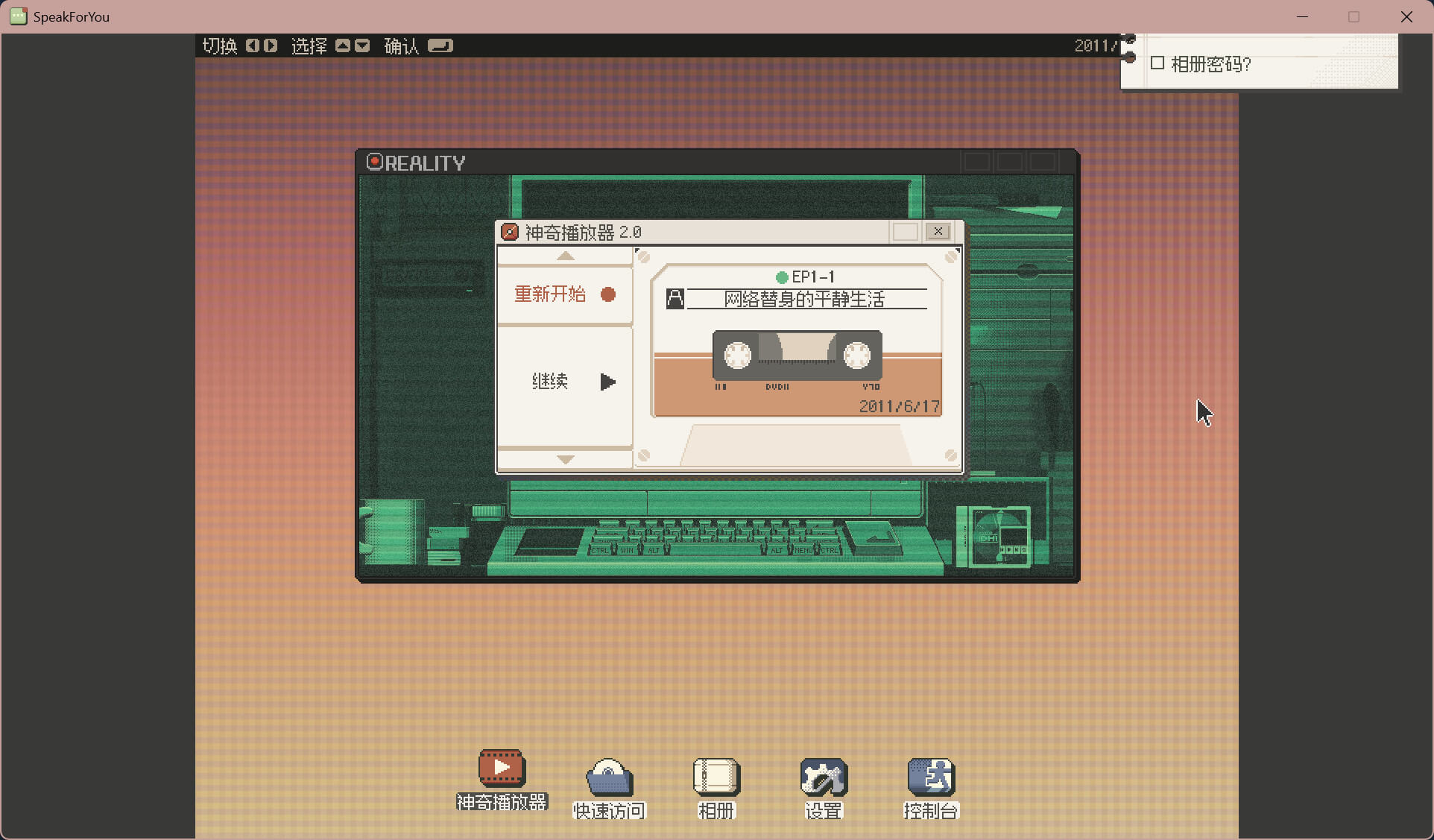This screenshot has width=1434, height=840.
Task: Close the 神奇播放器 2.0 window
Action: pyautogui.click(x=938, y=232)
